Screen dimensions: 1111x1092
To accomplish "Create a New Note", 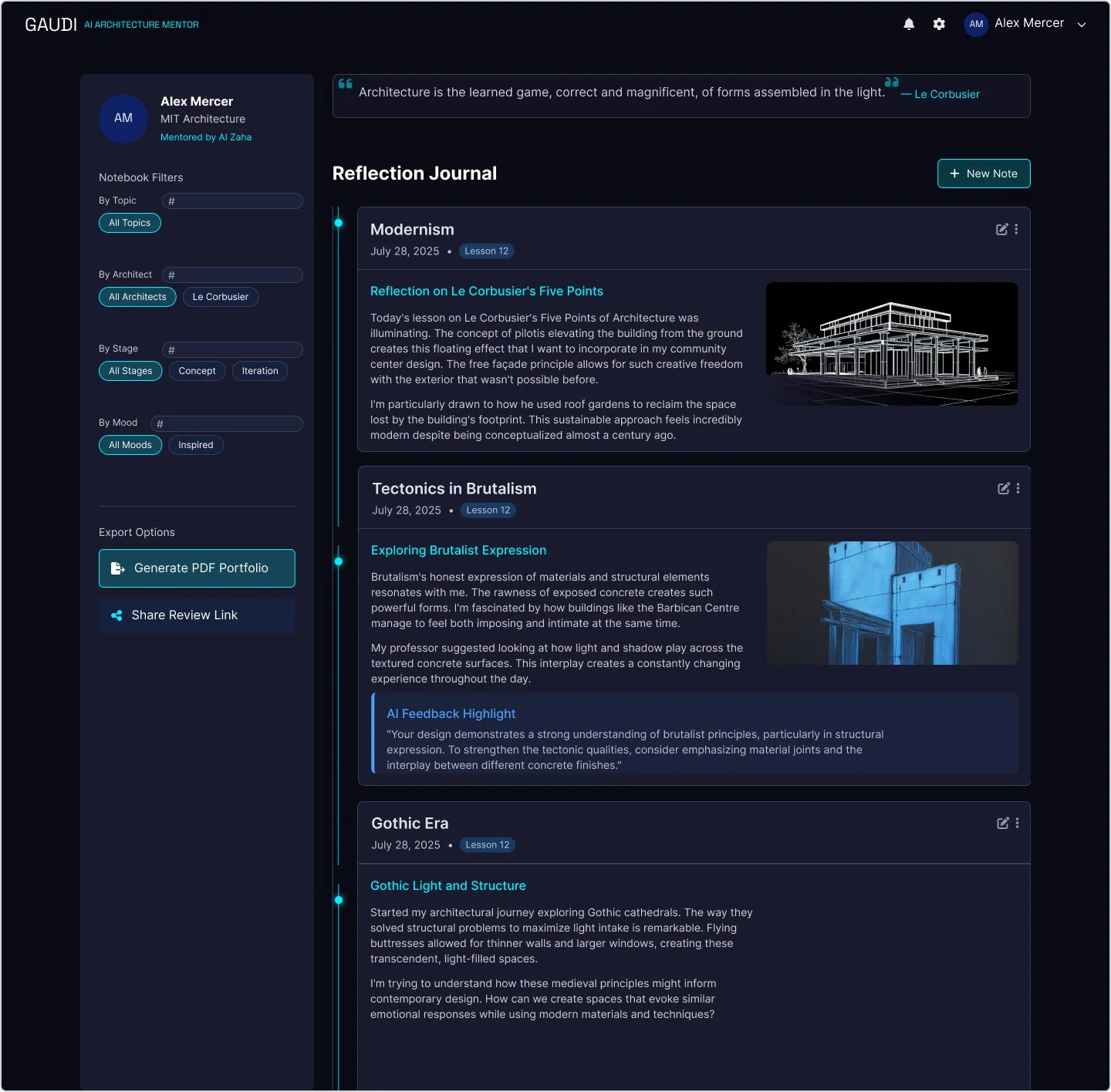I will point(984,174).
